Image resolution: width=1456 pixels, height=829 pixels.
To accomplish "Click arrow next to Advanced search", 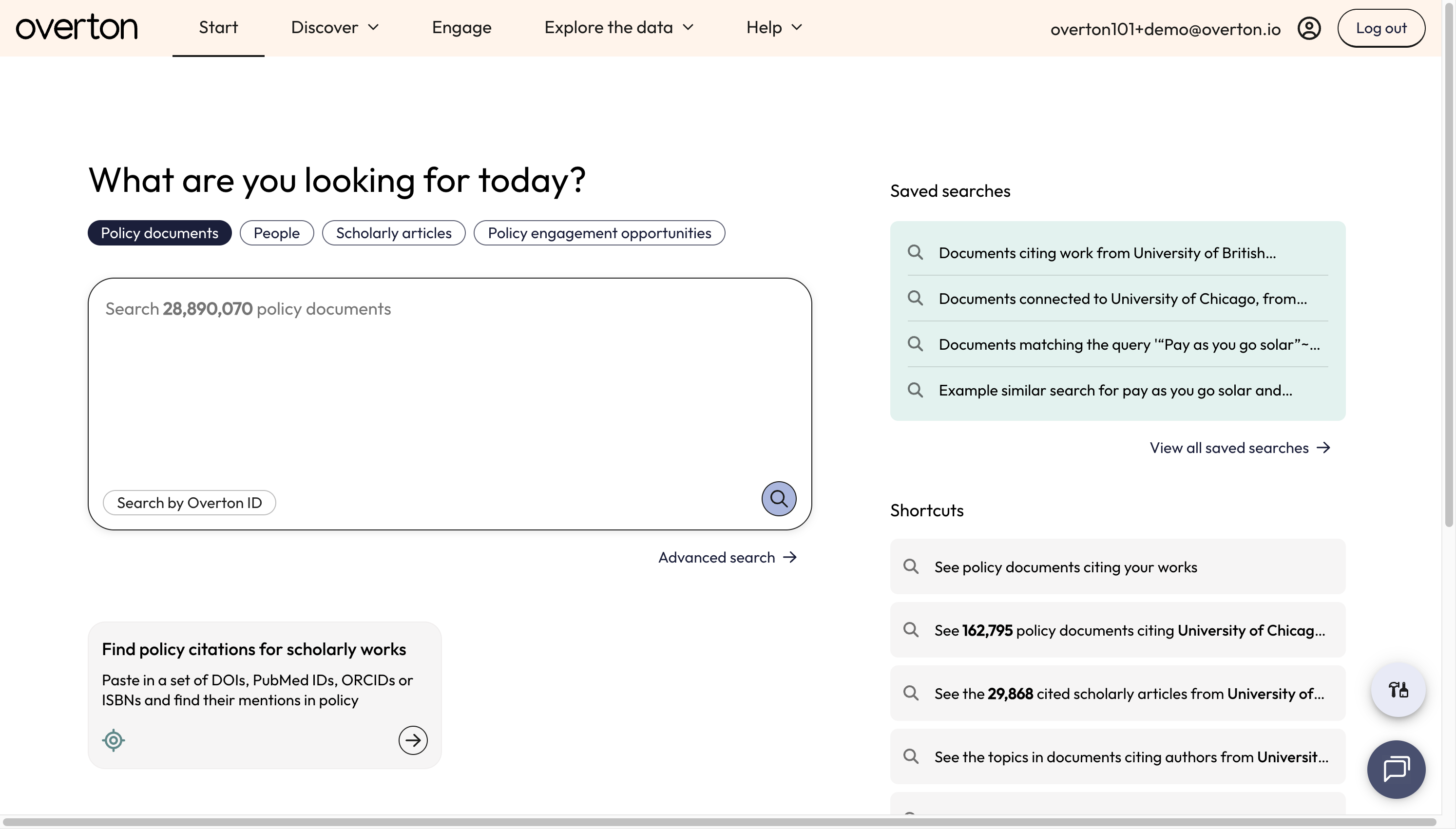I will [x=790, y=557].
